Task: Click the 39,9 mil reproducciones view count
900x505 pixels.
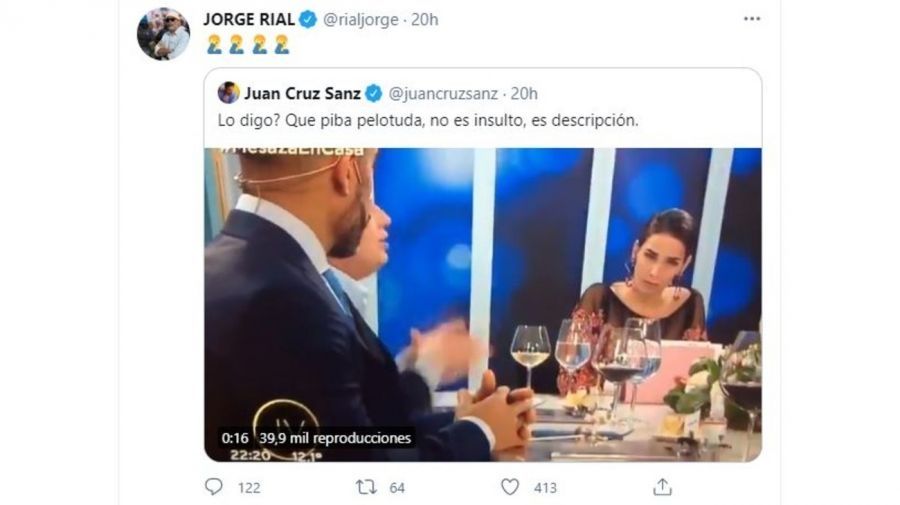Action: click(x=334, y=438)
